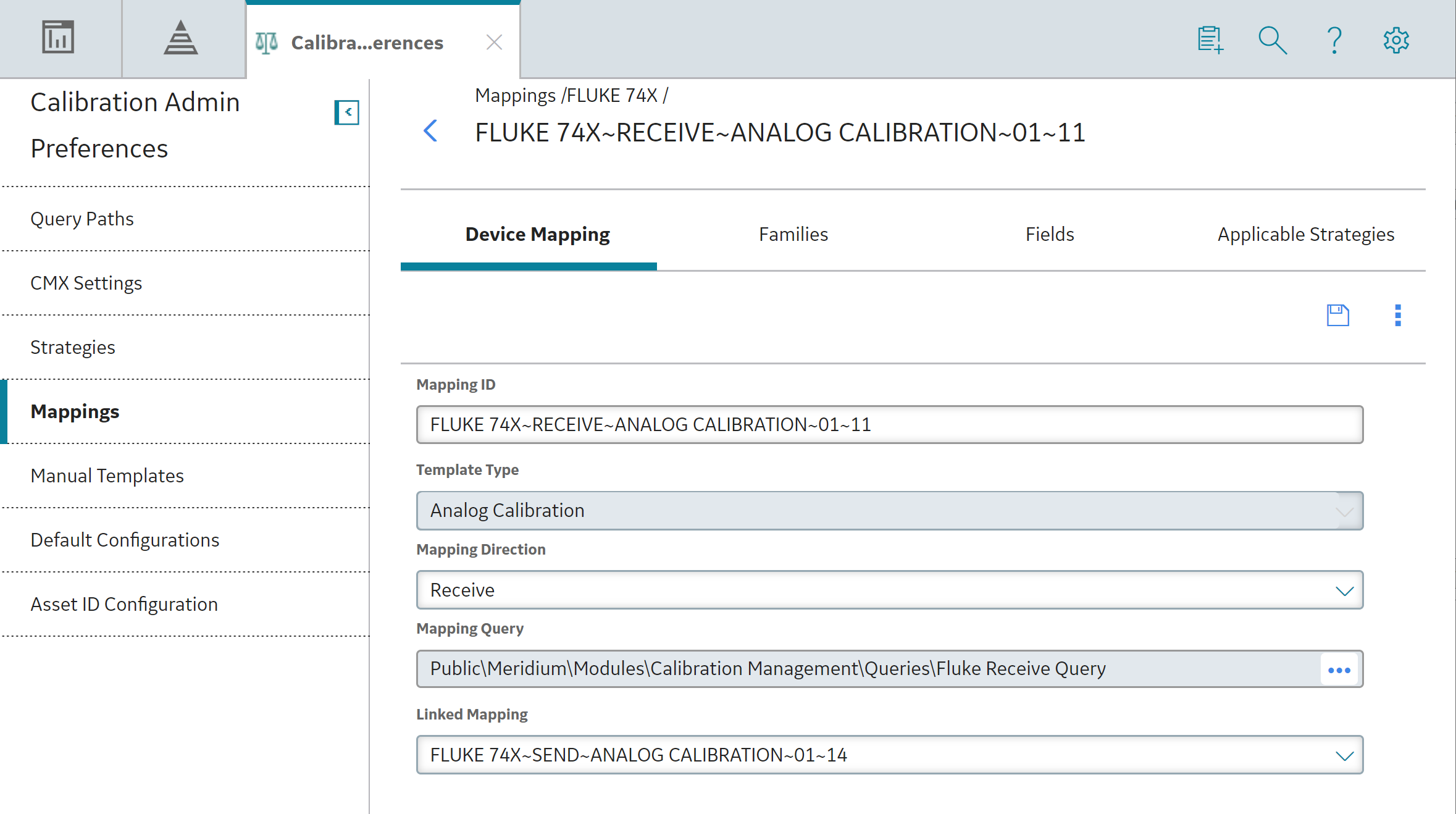Open CMX Settings in the sidebar
The image size is (1456, 814).
pyautogui.click(x=185, y=283)
